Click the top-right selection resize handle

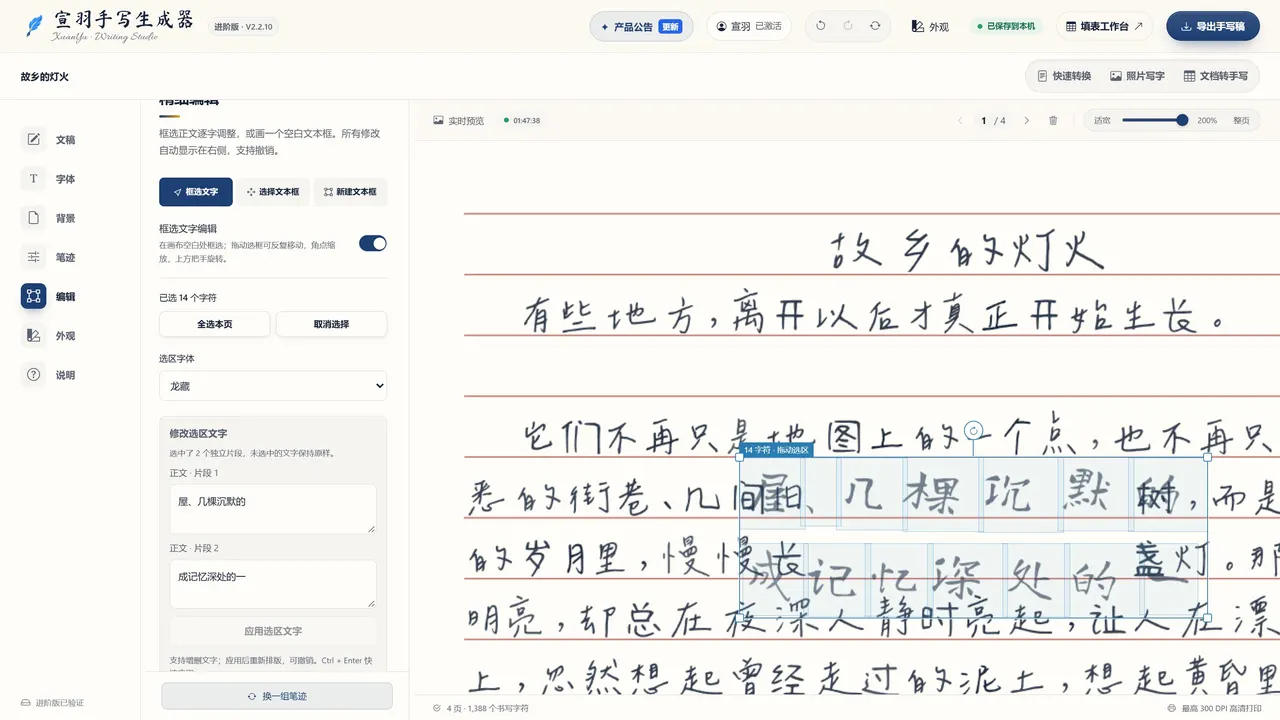point(1207,457)
